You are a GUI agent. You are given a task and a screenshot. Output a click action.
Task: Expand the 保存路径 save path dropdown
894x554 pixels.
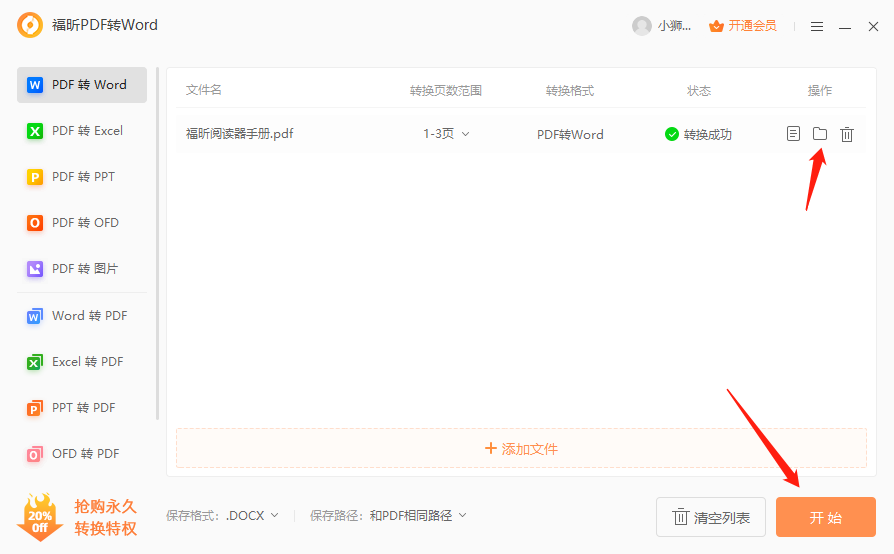[x=418, y=516]
